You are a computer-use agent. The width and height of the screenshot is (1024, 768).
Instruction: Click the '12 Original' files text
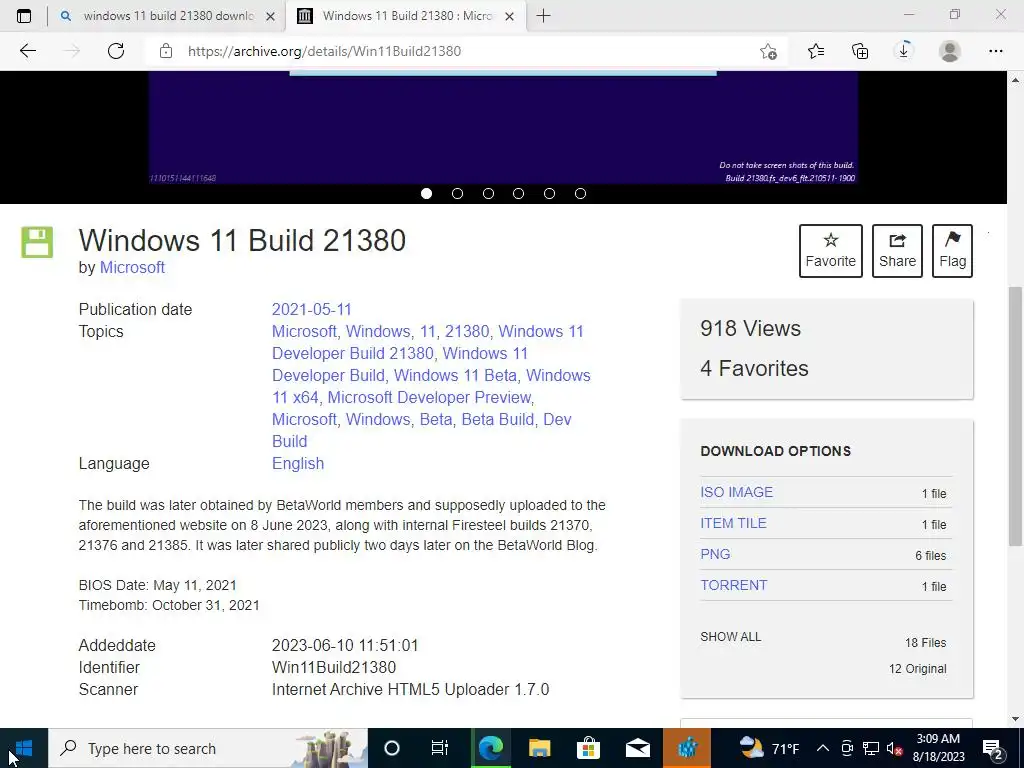pos(918,669)
